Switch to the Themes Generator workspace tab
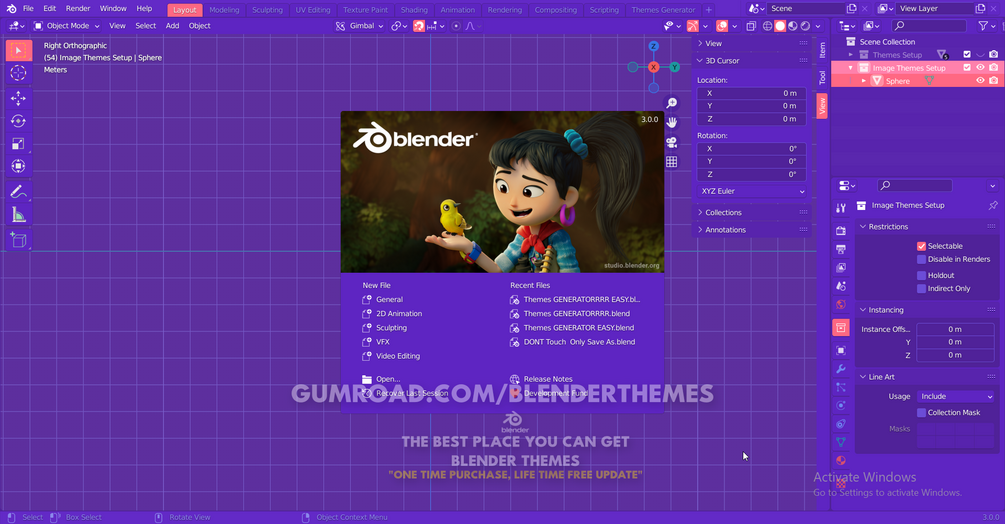 [663, 10]
